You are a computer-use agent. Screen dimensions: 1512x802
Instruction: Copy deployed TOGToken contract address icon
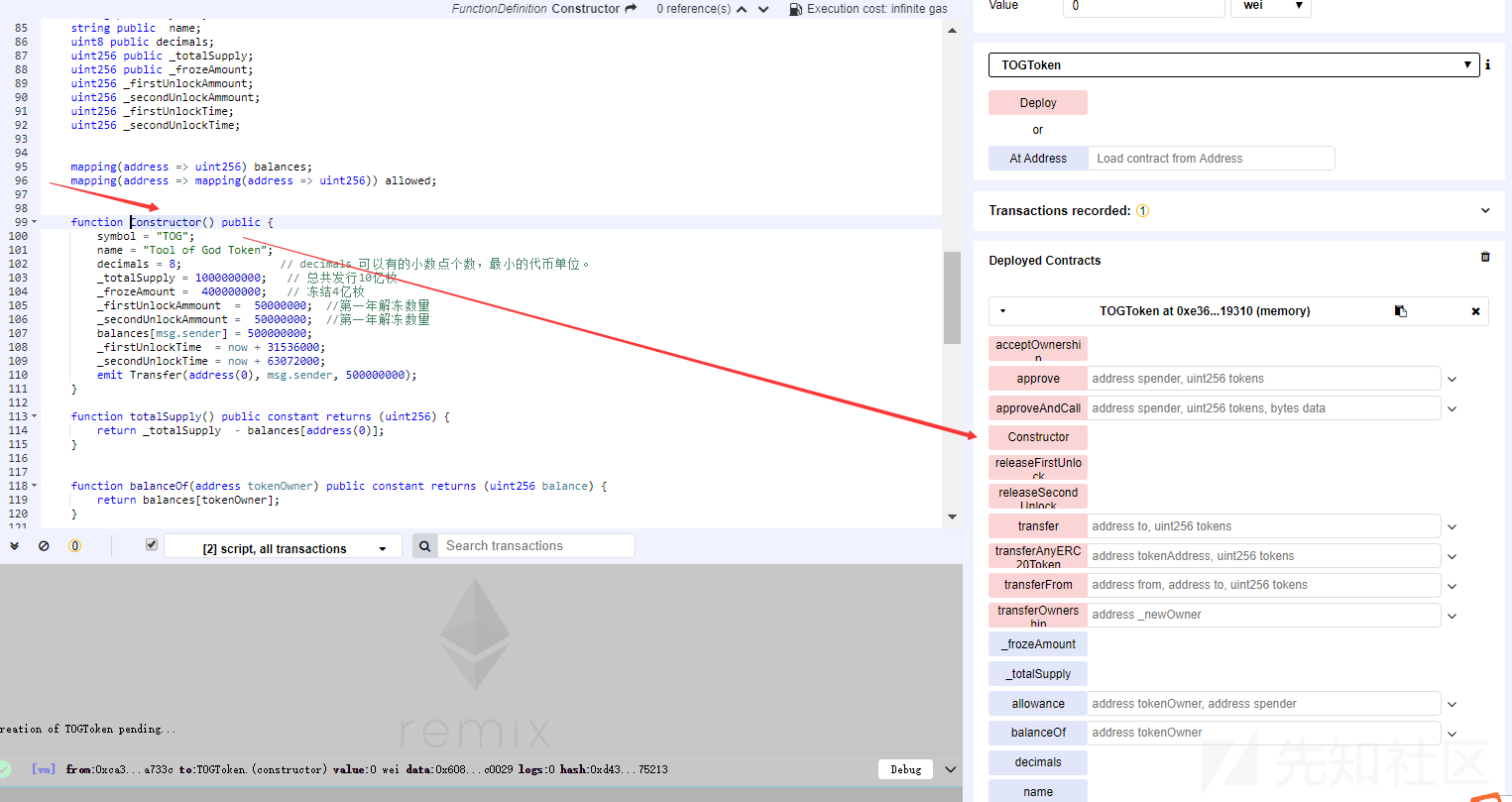click(1400, 311)
